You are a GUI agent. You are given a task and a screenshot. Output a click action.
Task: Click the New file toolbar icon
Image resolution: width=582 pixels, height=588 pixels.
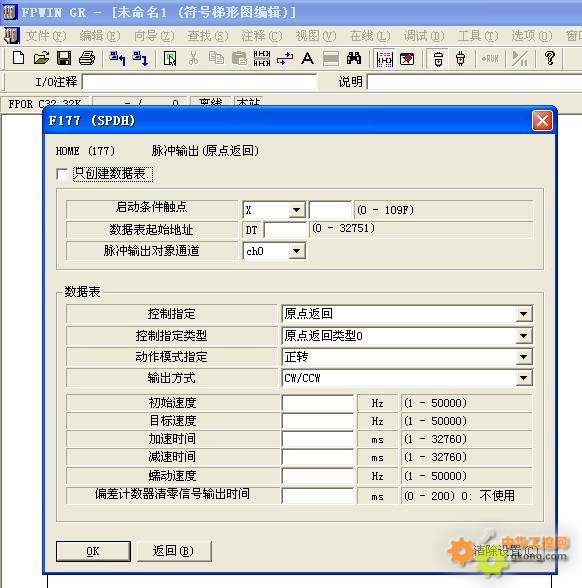(18, 58)
